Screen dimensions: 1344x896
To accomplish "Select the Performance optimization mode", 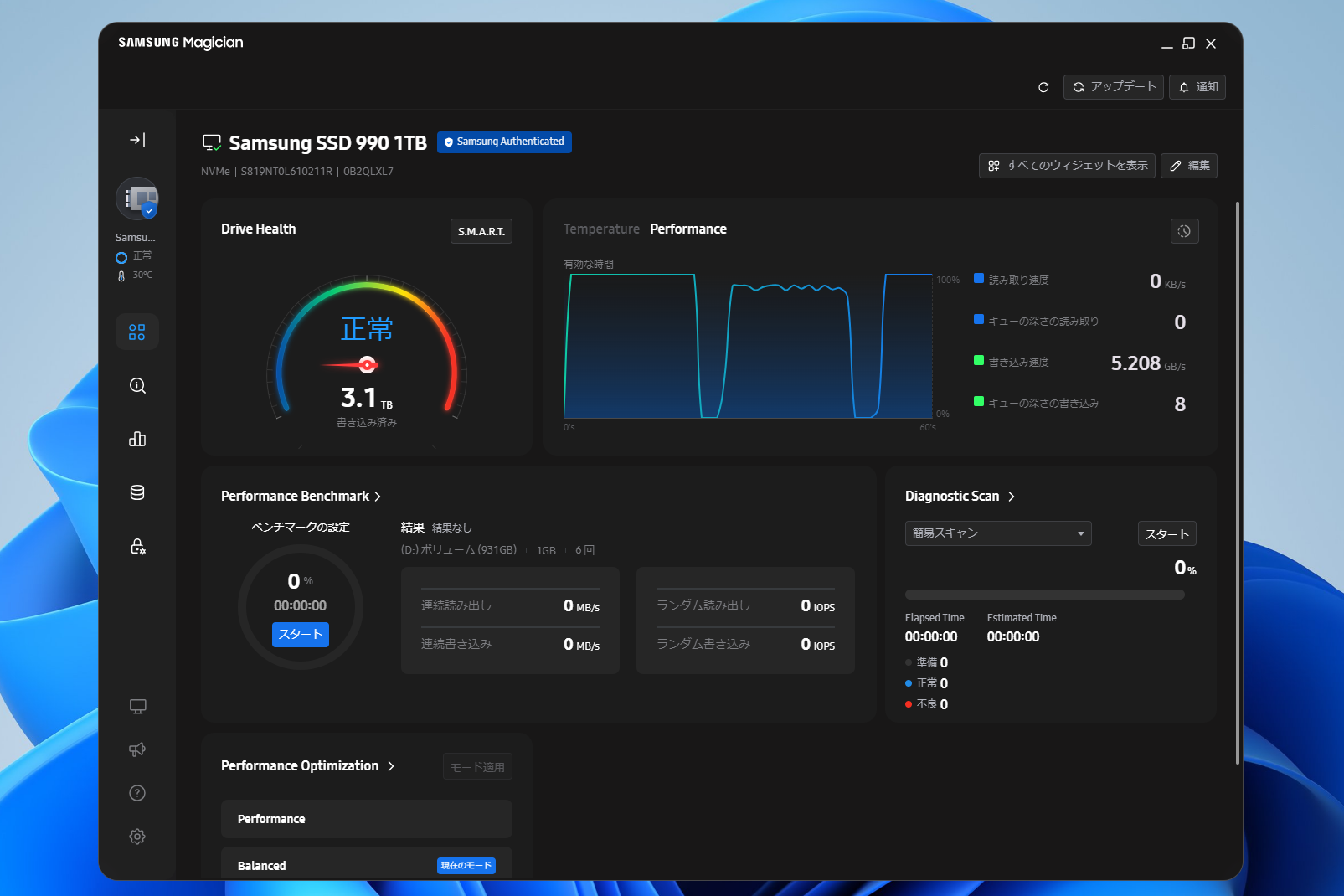I will [367, 819].
